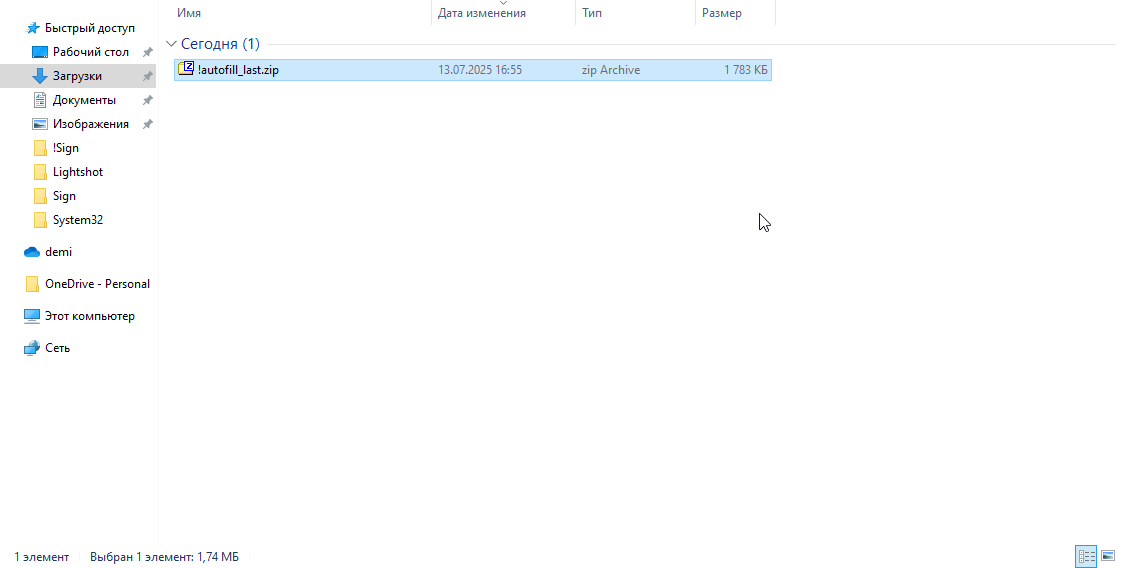Click the Сеть network icon
The width and height of the screenshot is (1123, 568).
click(x=32, y=348)
